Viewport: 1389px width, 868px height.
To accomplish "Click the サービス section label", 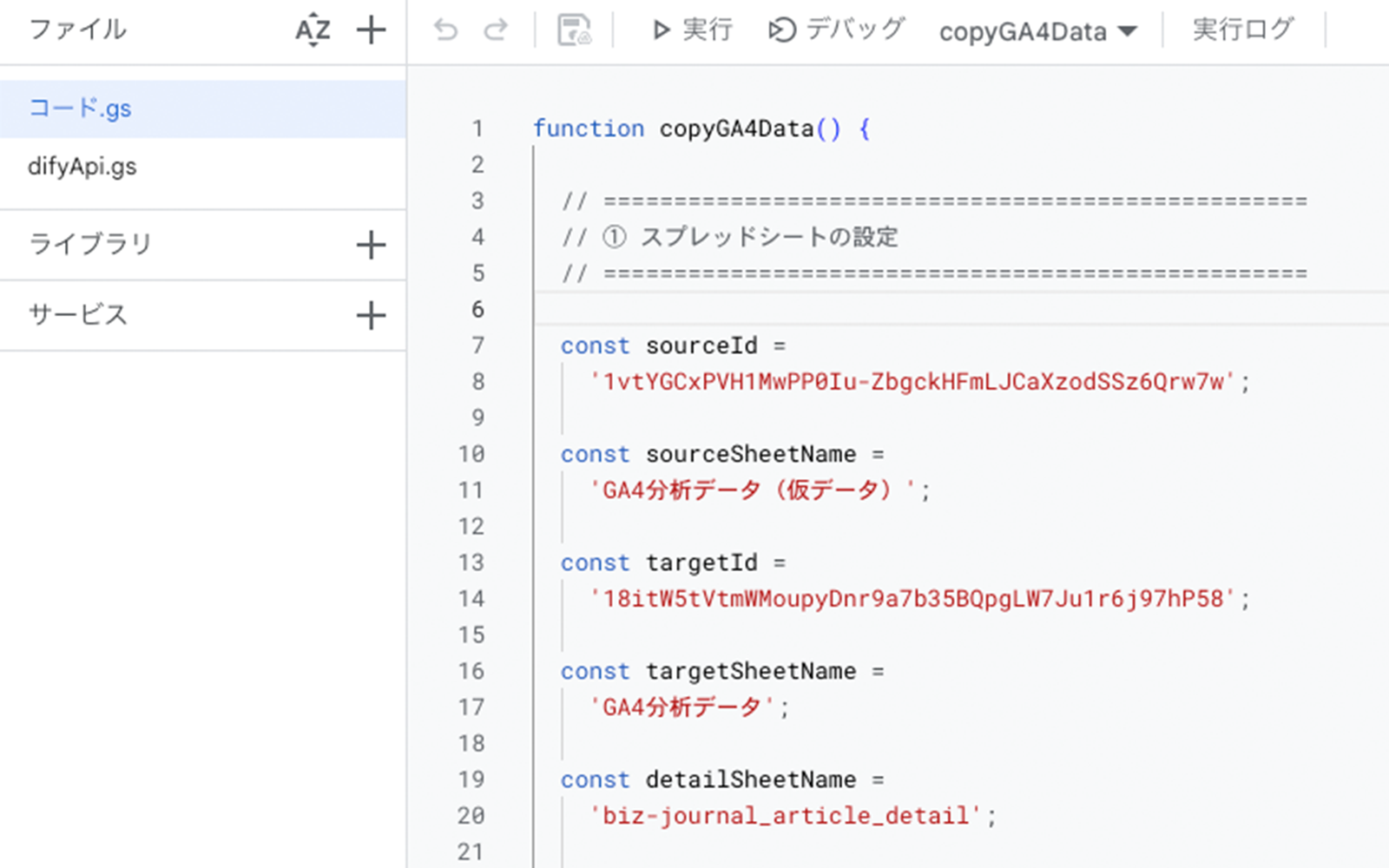I will [78, 314].
